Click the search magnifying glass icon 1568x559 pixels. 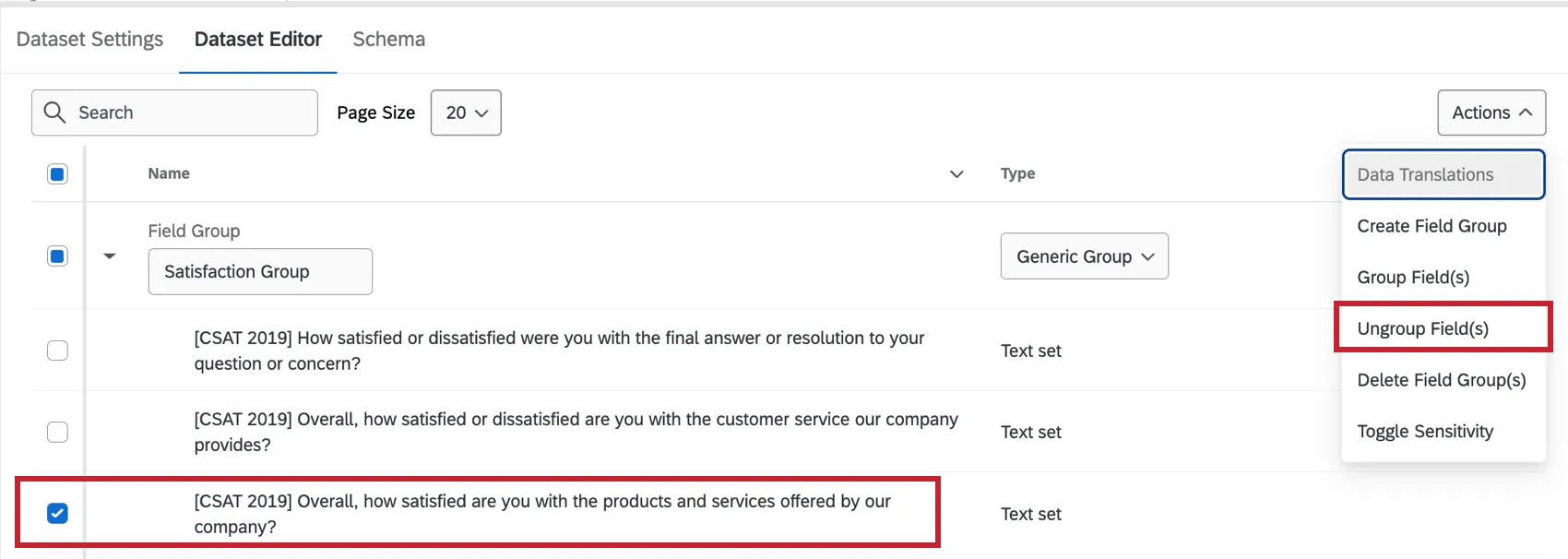point(54,112)
